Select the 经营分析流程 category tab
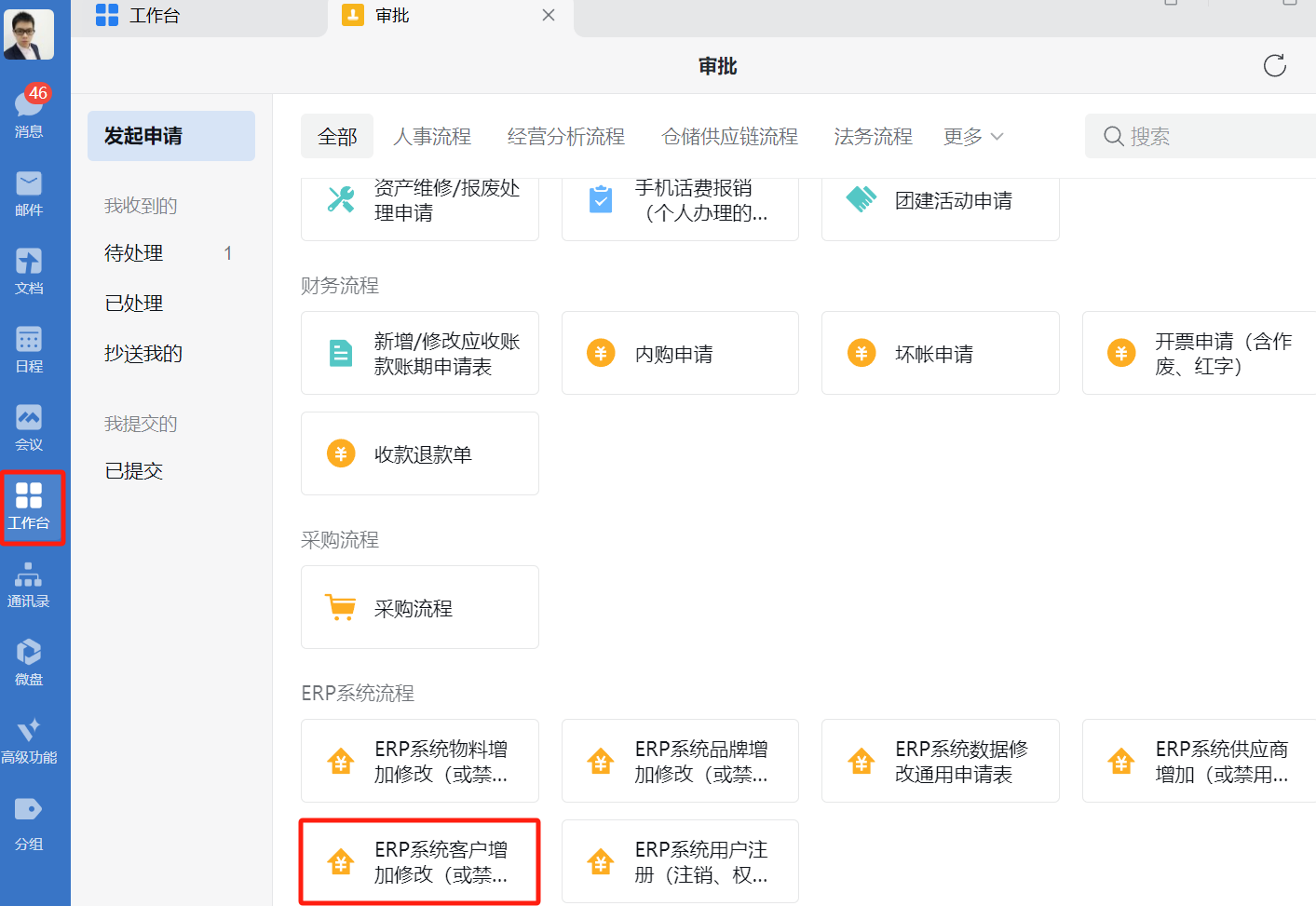This screenshot has width=1316, height=906. [x=566, y=137]
